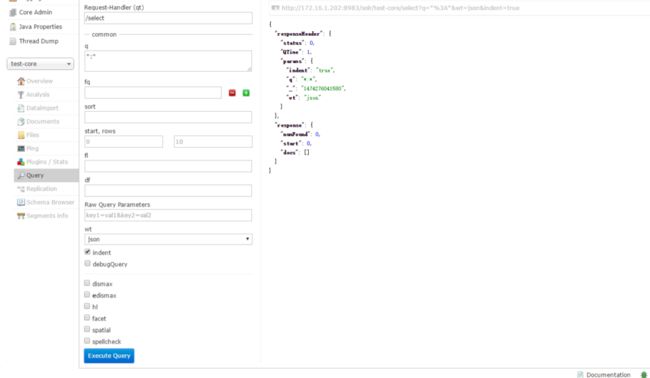The image size is (650, 378).
Task: Go to the Dataimport section
Action: pos(42,108)
